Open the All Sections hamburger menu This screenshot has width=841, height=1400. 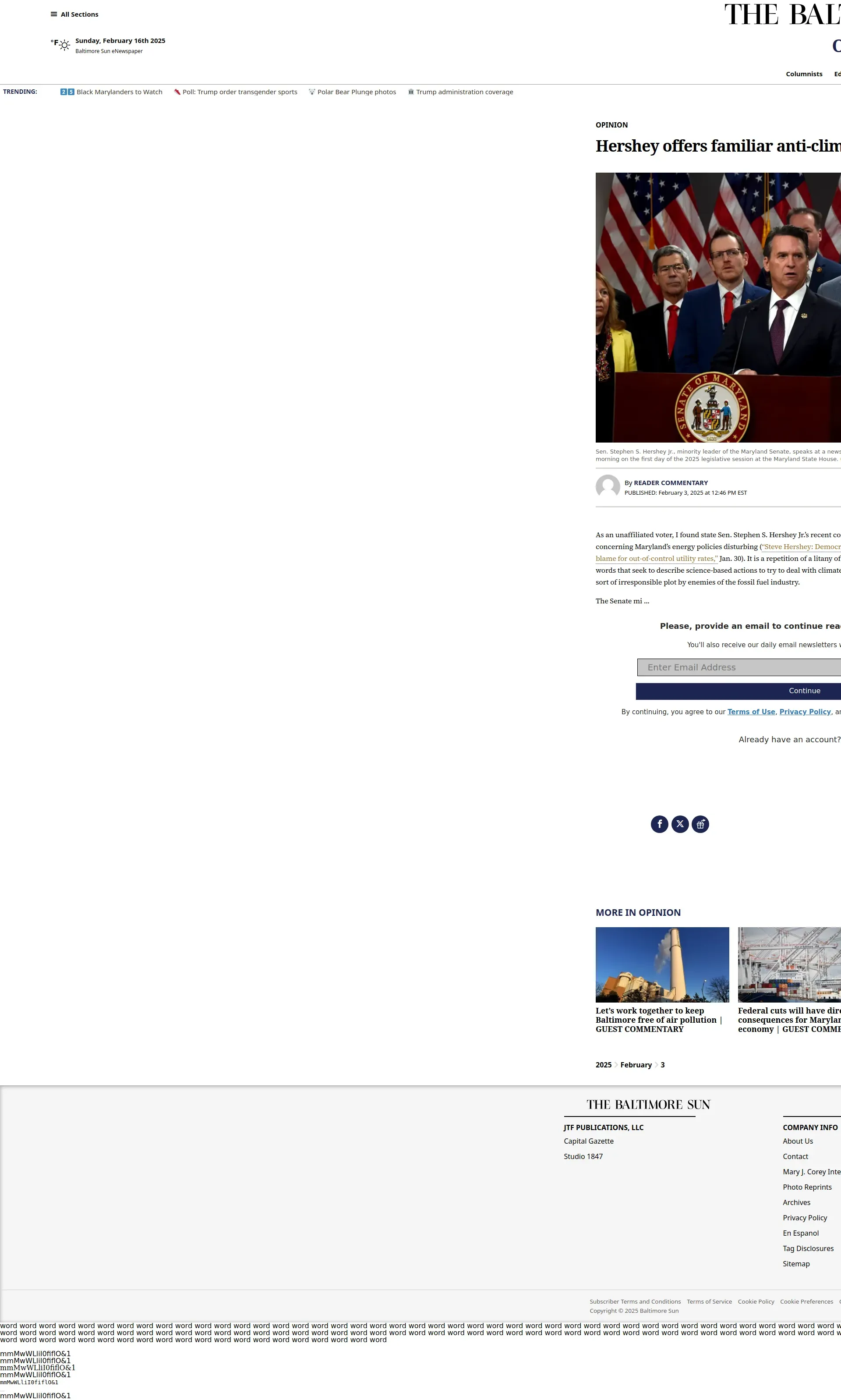pyautogui.click(x=74, y=14)
